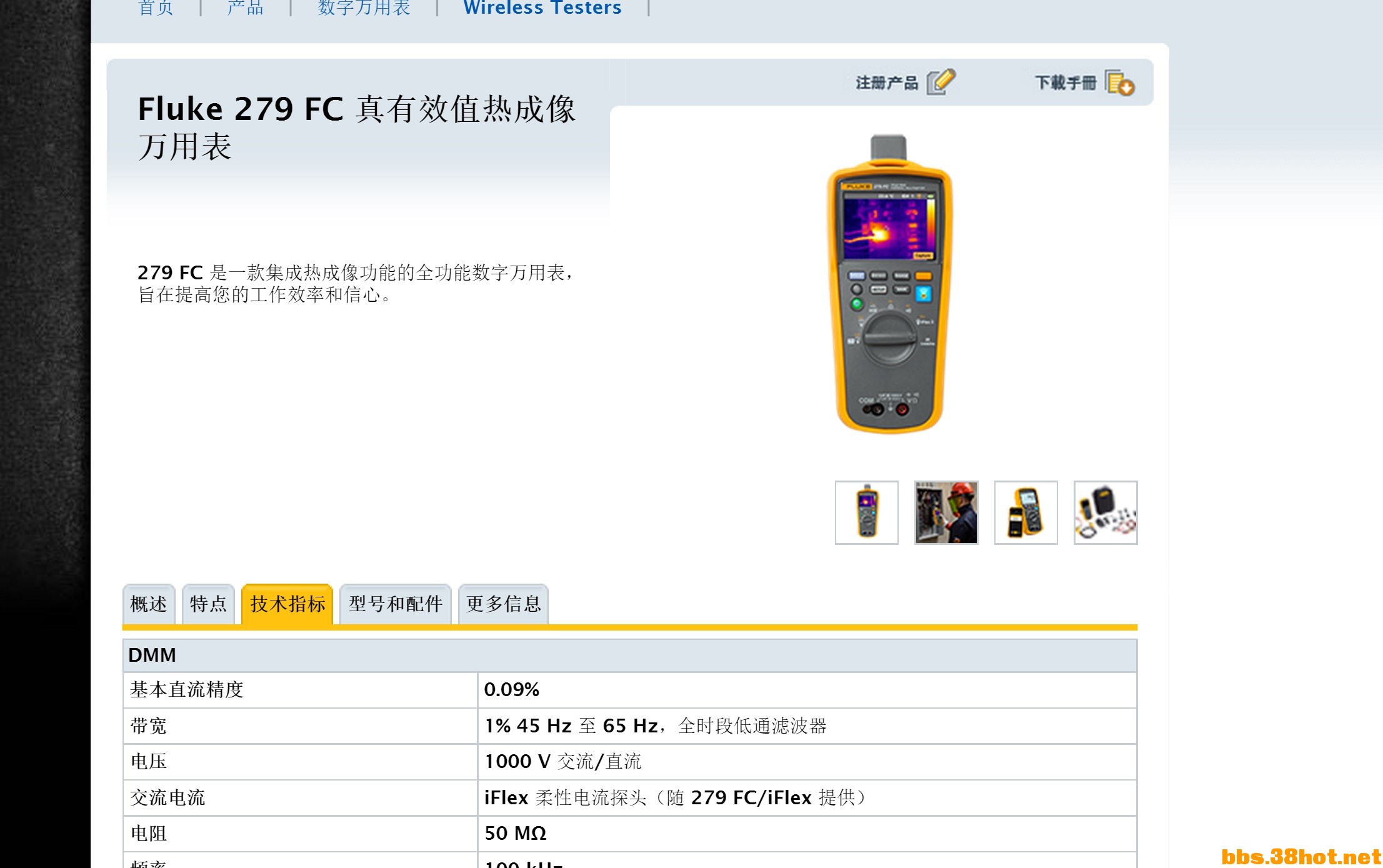The image size is (1383, 868).
Task: Click the Fluke 279 FC page title
Action: pyautogui.click(x=356, y=128)
